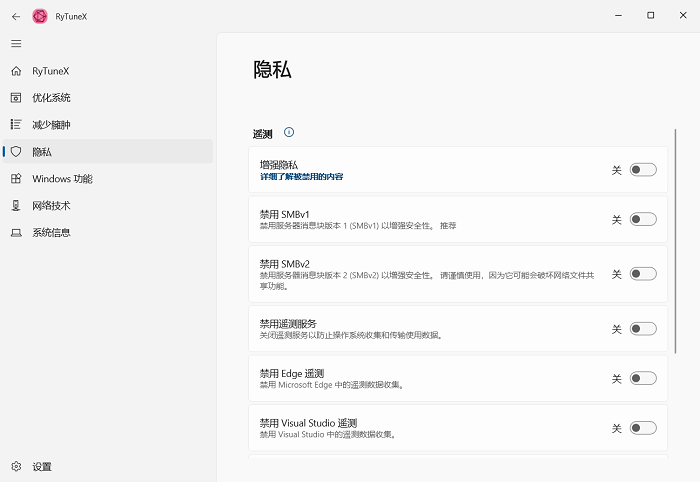The height and width of the screenshot is (482, 700).
Task: Open the 详细了解被禁用的内容 link
Action: click(x=301, y=177)
